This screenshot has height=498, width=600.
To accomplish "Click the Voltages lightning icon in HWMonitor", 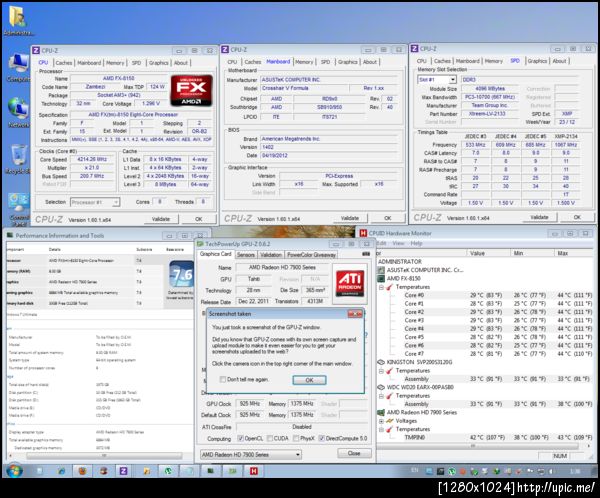I will point(390,421).
